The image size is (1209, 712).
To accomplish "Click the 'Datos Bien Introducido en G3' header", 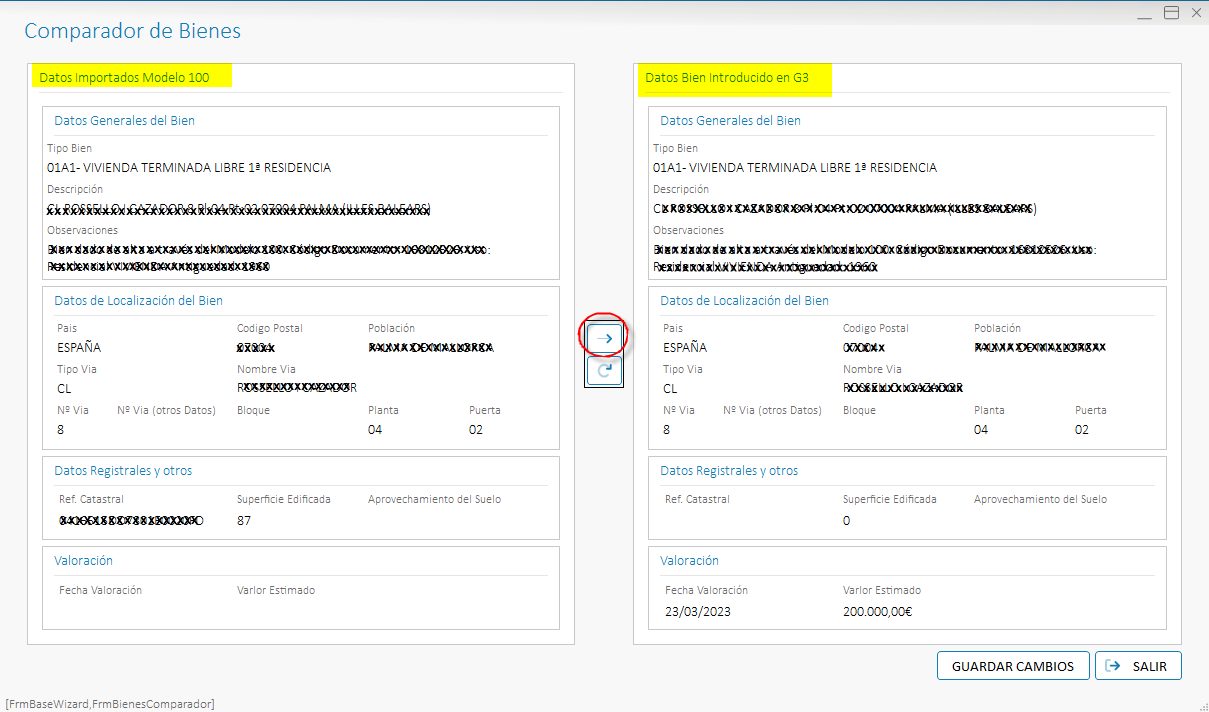I will [727, 77].
